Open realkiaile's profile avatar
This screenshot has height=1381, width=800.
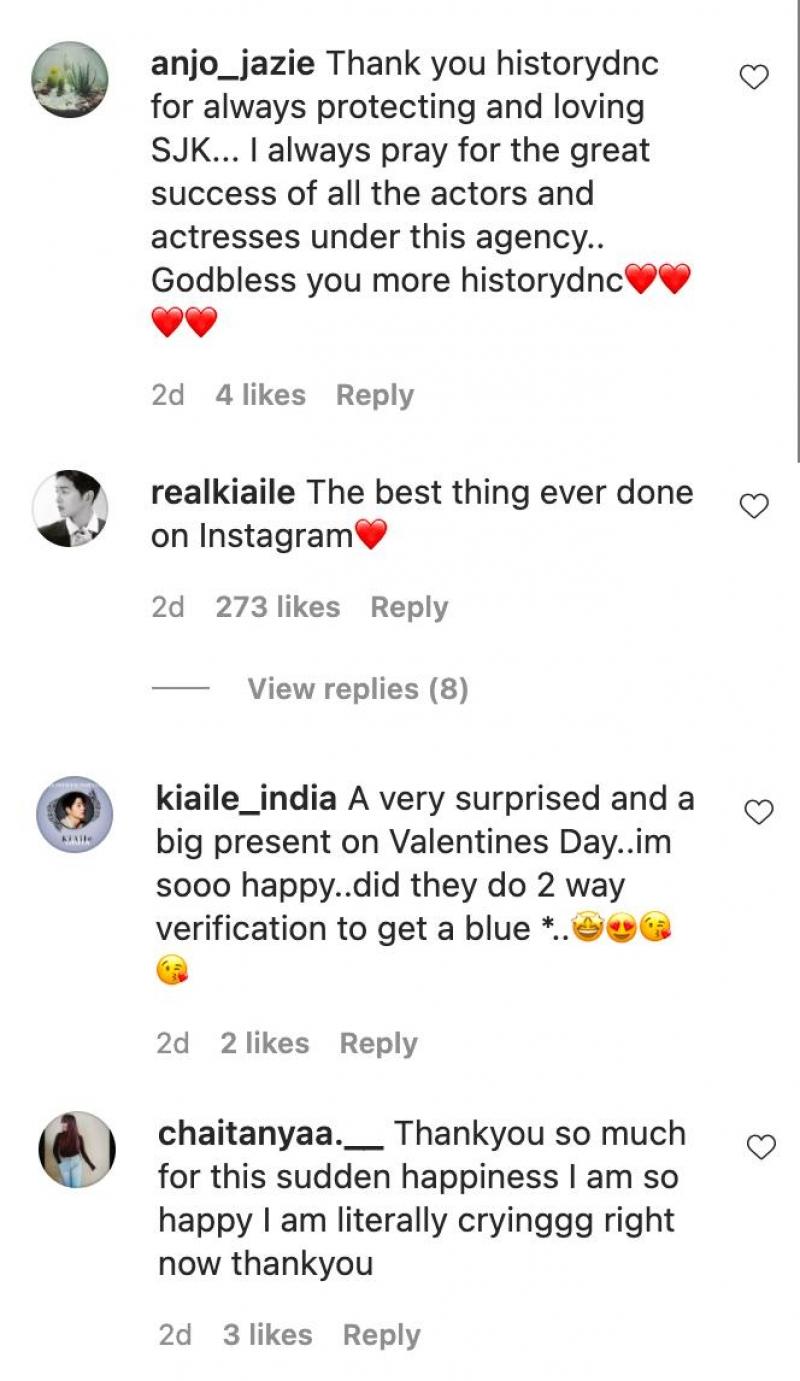tap(71, 508)
